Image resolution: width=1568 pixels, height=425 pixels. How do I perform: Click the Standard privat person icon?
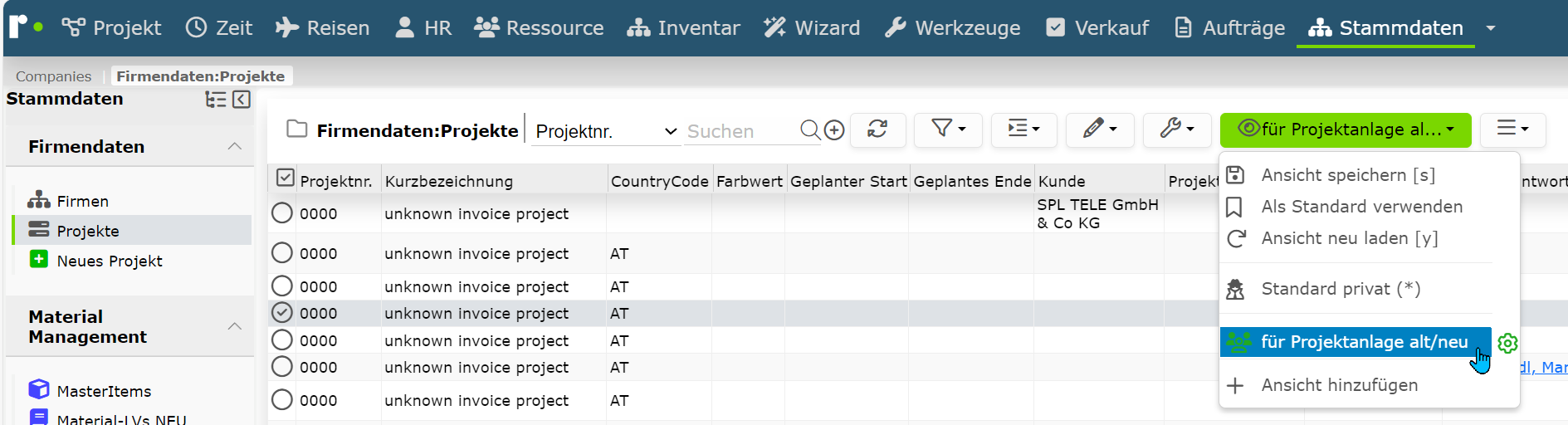tap(1235, 289)
